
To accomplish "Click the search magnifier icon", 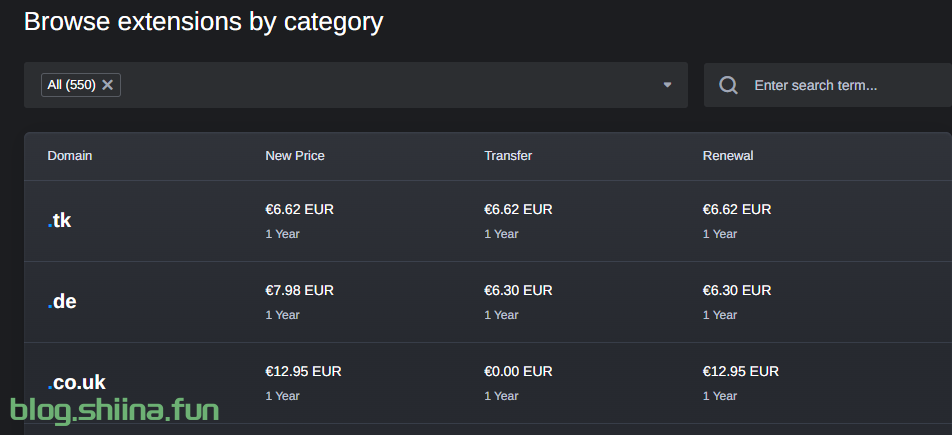I will [729, 85].
